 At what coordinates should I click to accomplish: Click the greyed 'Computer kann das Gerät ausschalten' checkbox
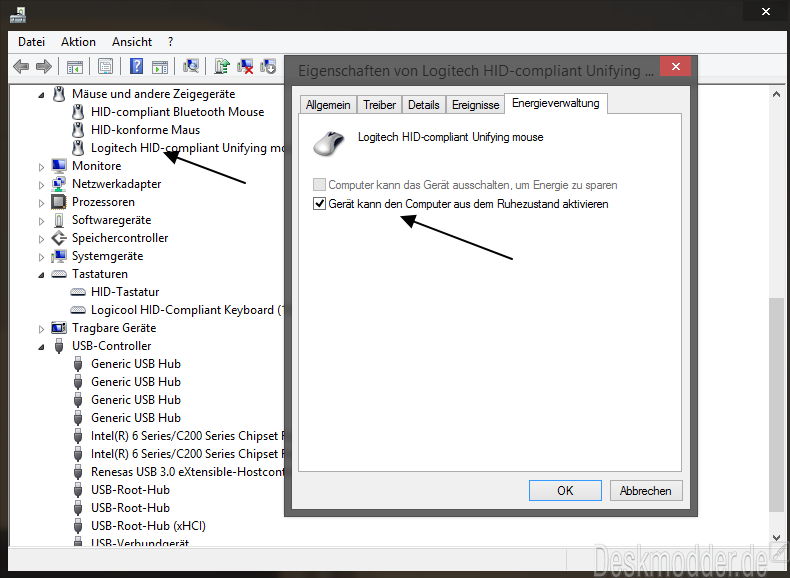pyautogui.click(x=319, y=184)
